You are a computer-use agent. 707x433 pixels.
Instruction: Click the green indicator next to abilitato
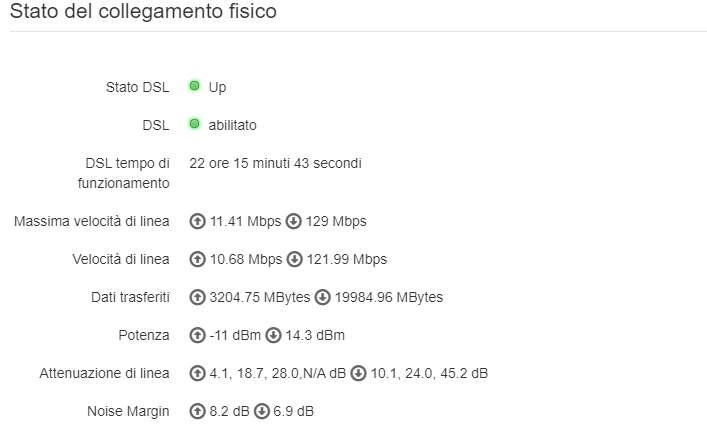pos(195,124)
